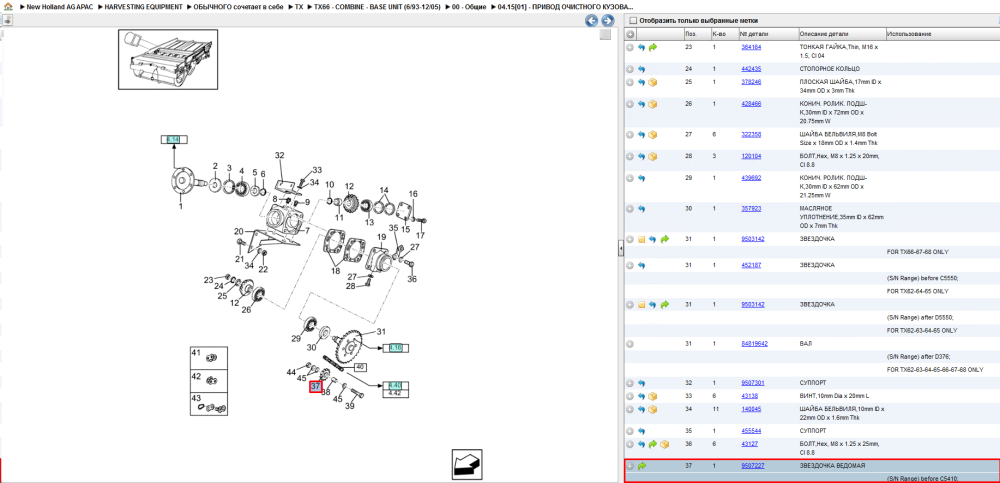Click package box icon for part 378248
This screenshot has width=1000, height=483.
(x=652, y=82)
